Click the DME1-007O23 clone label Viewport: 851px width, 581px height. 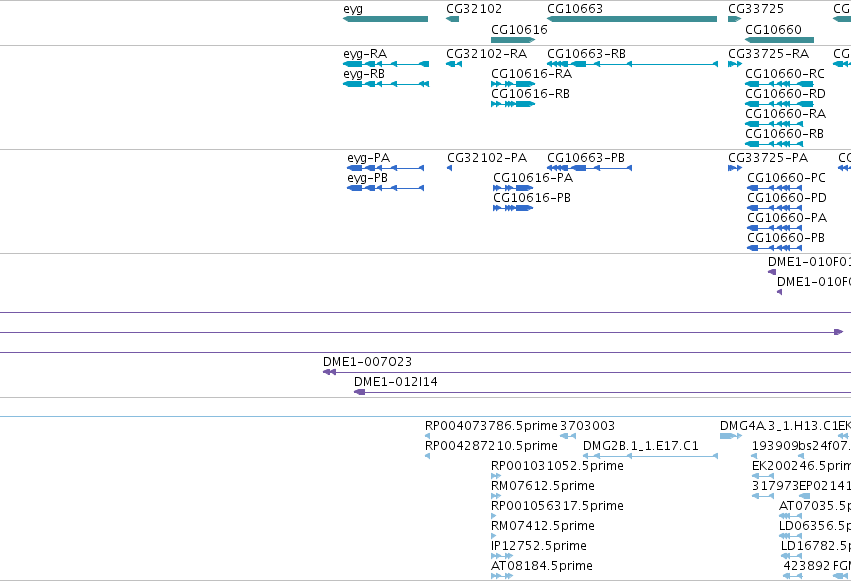pyautogui.click(x=367, y=362)
